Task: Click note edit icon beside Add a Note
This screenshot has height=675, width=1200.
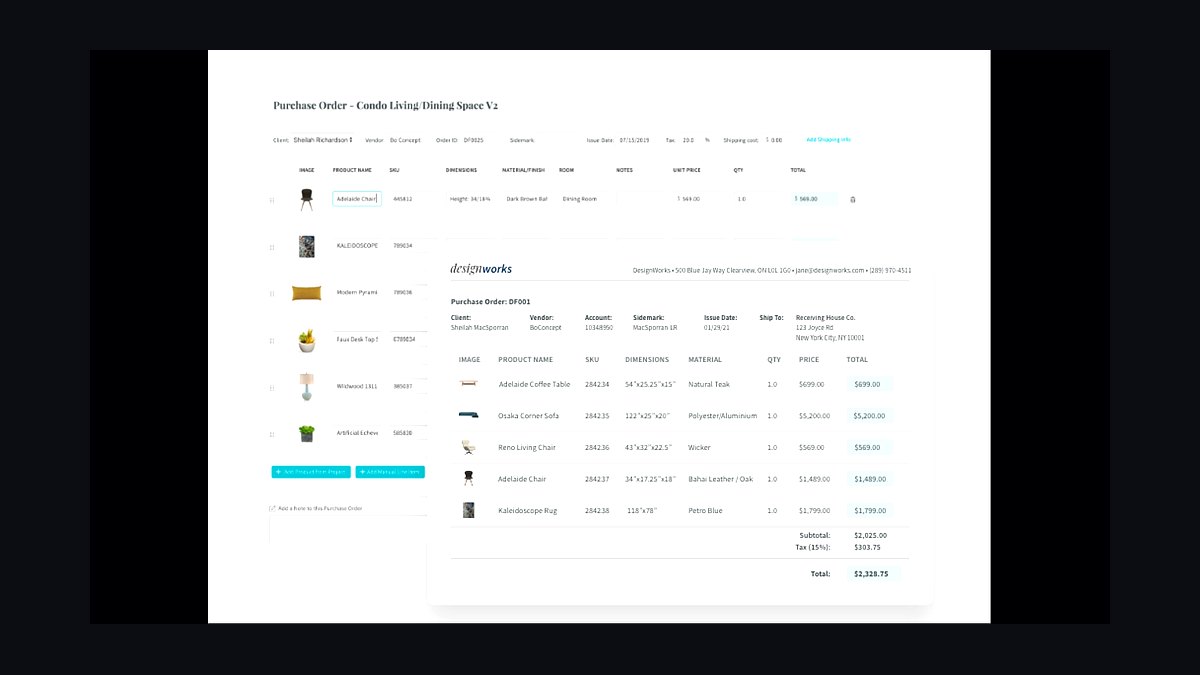Action: pos(273,508)
